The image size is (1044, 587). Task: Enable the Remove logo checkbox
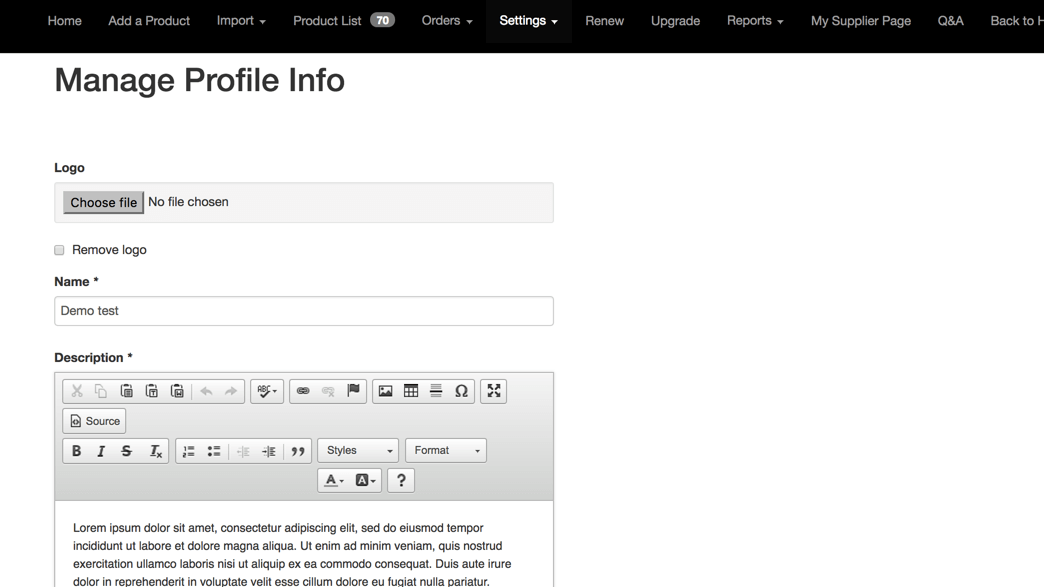click(59, 250)
